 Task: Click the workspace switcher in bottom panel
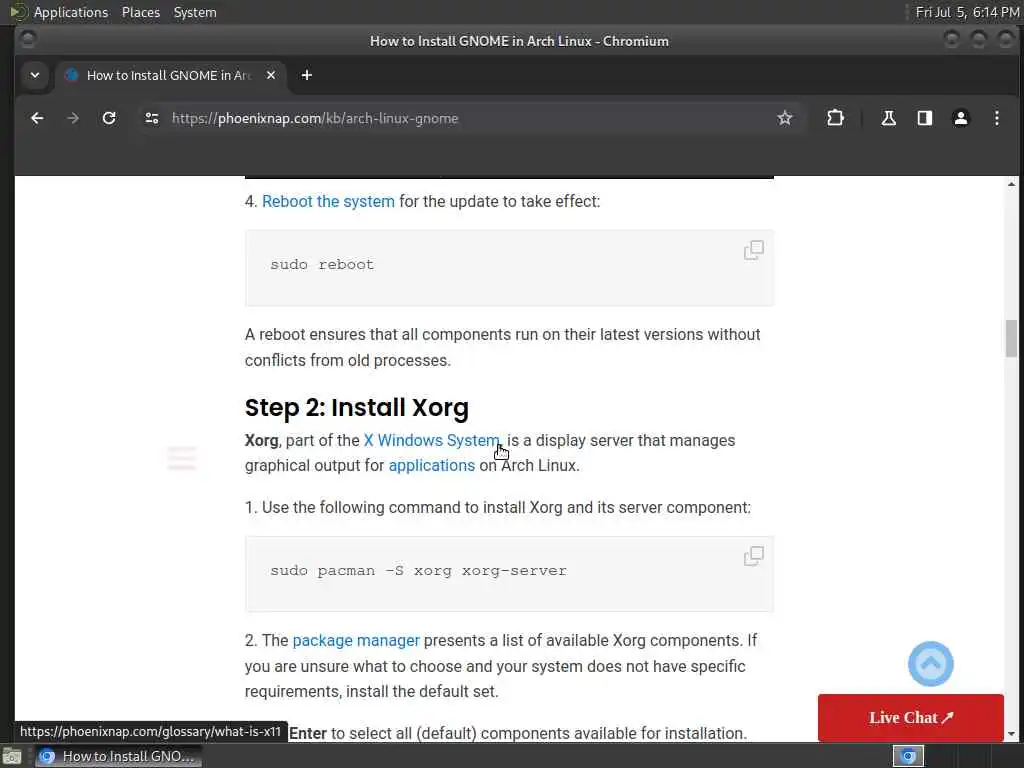click(908, 756)
